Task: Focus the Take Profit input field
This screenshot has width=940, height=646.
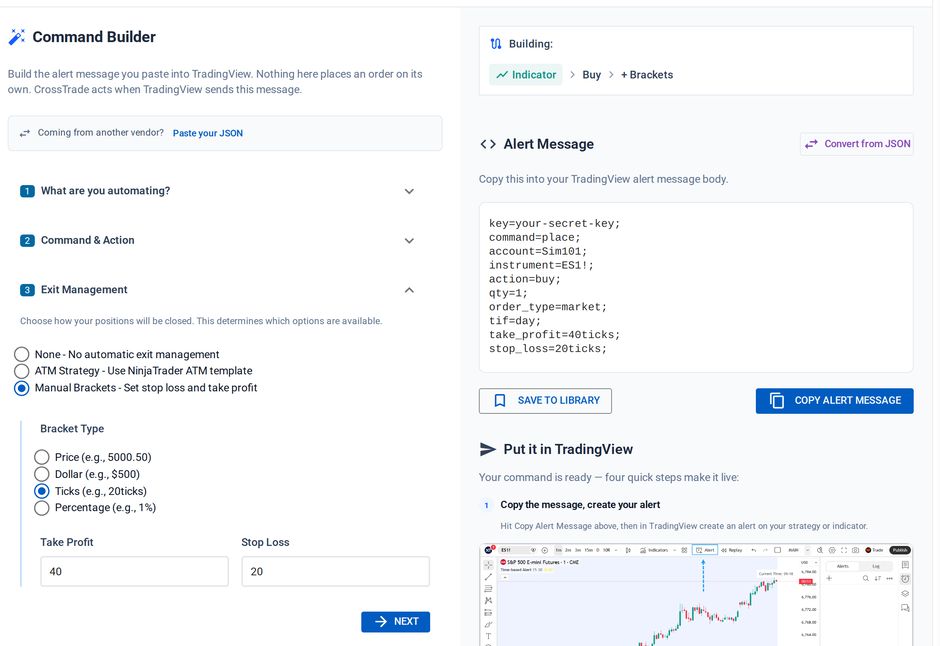Action: click(134, 571)
